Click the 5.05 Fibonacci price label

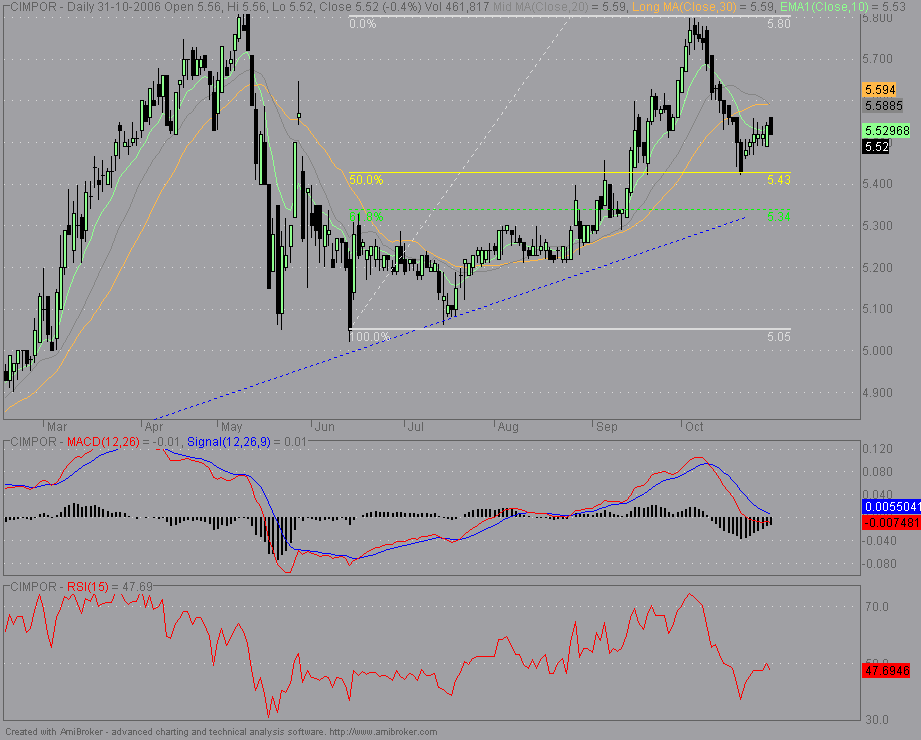779,337
